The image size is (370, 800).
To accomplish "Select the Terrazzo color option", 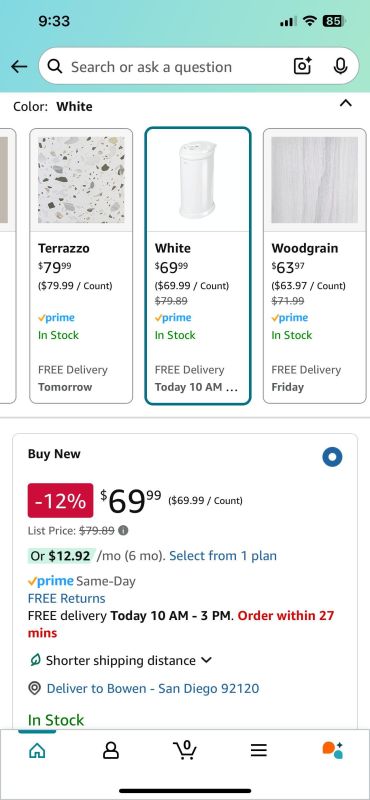I will pos(81,266).
